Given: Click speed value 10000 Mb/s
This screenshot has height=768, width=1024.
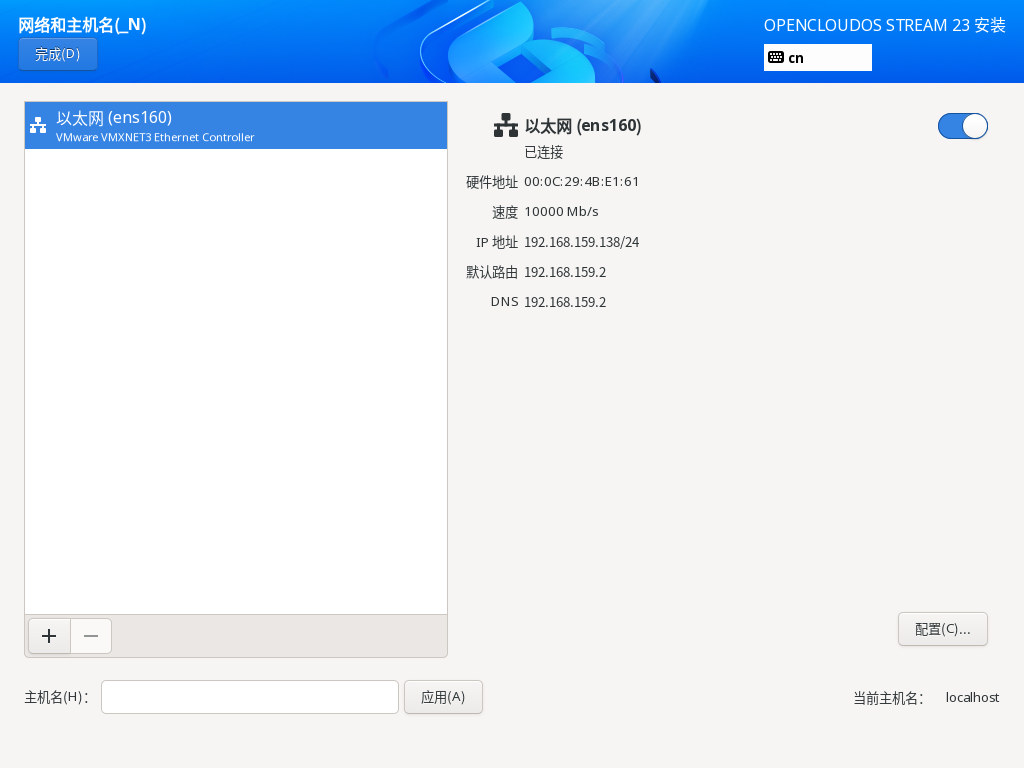Looking at the screenshot, I should coord(561,212).
